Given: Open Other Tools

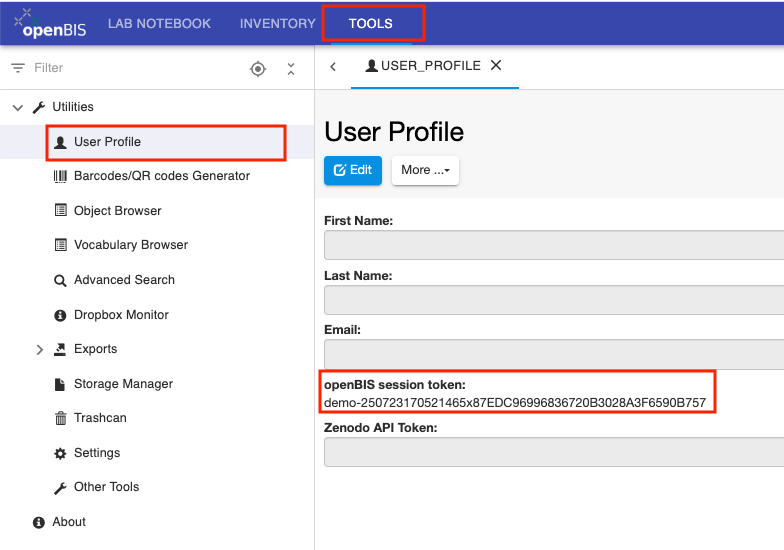Looking at the screenshot, I should point(106,486).
